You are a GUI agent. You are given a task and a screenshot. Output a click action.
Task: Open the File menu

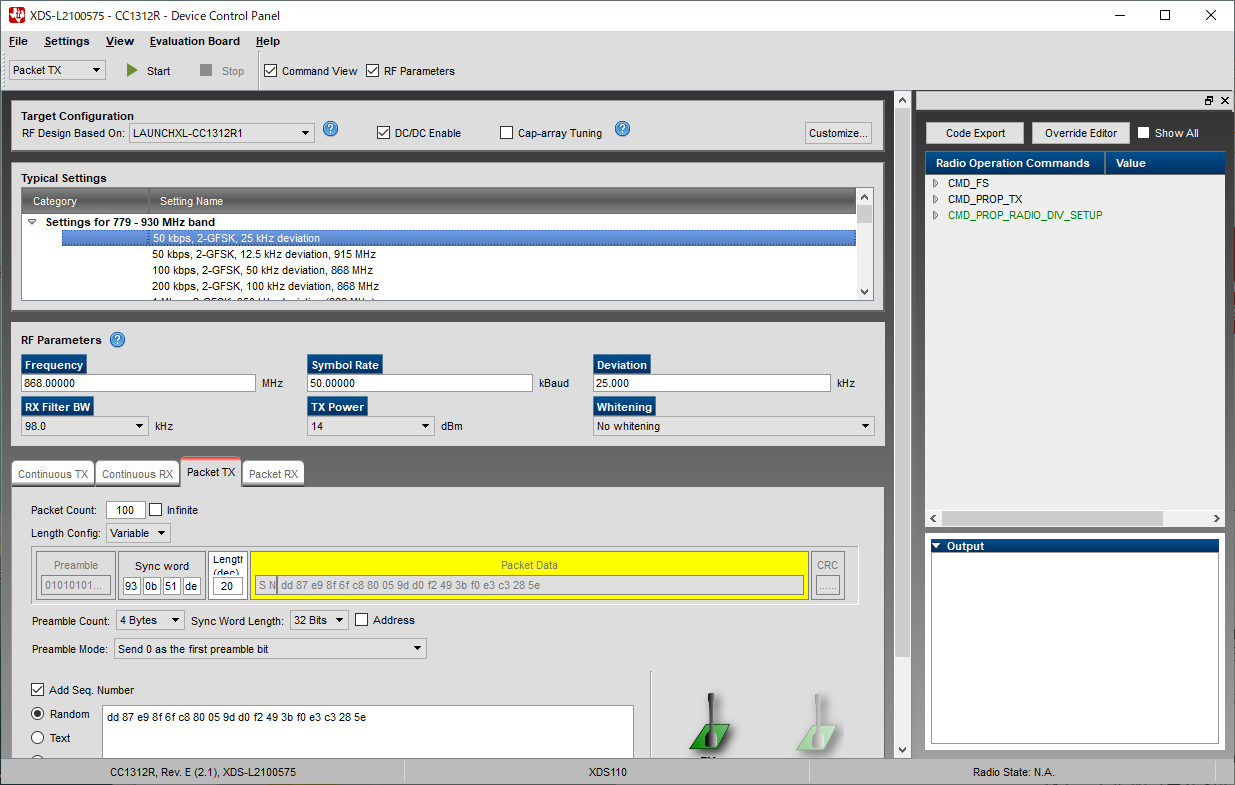pyautogui.click(x=18, y=41)
